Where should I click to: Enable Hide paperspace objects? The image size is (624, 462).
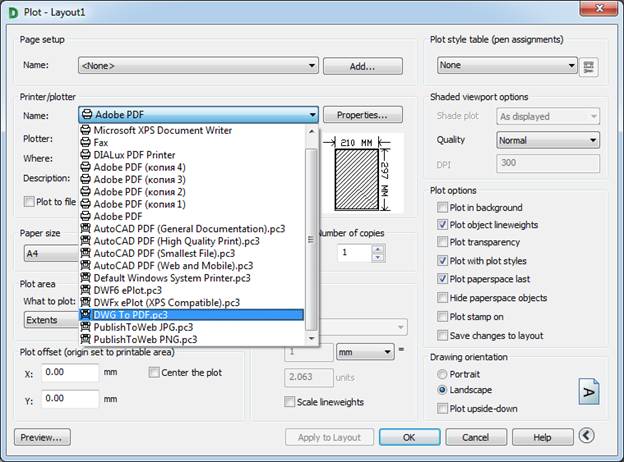pyautogui.click(x=442, y=298)
